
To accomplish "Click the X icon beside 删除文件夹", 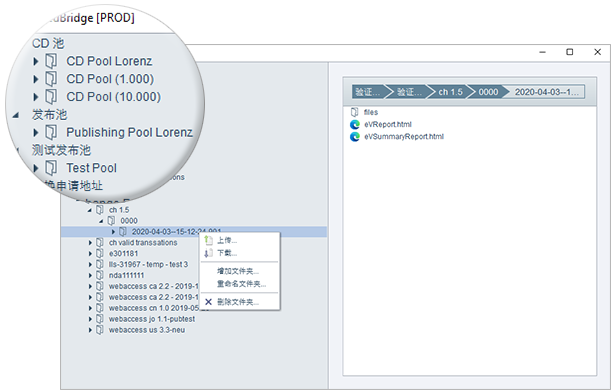I will [208, 302].
